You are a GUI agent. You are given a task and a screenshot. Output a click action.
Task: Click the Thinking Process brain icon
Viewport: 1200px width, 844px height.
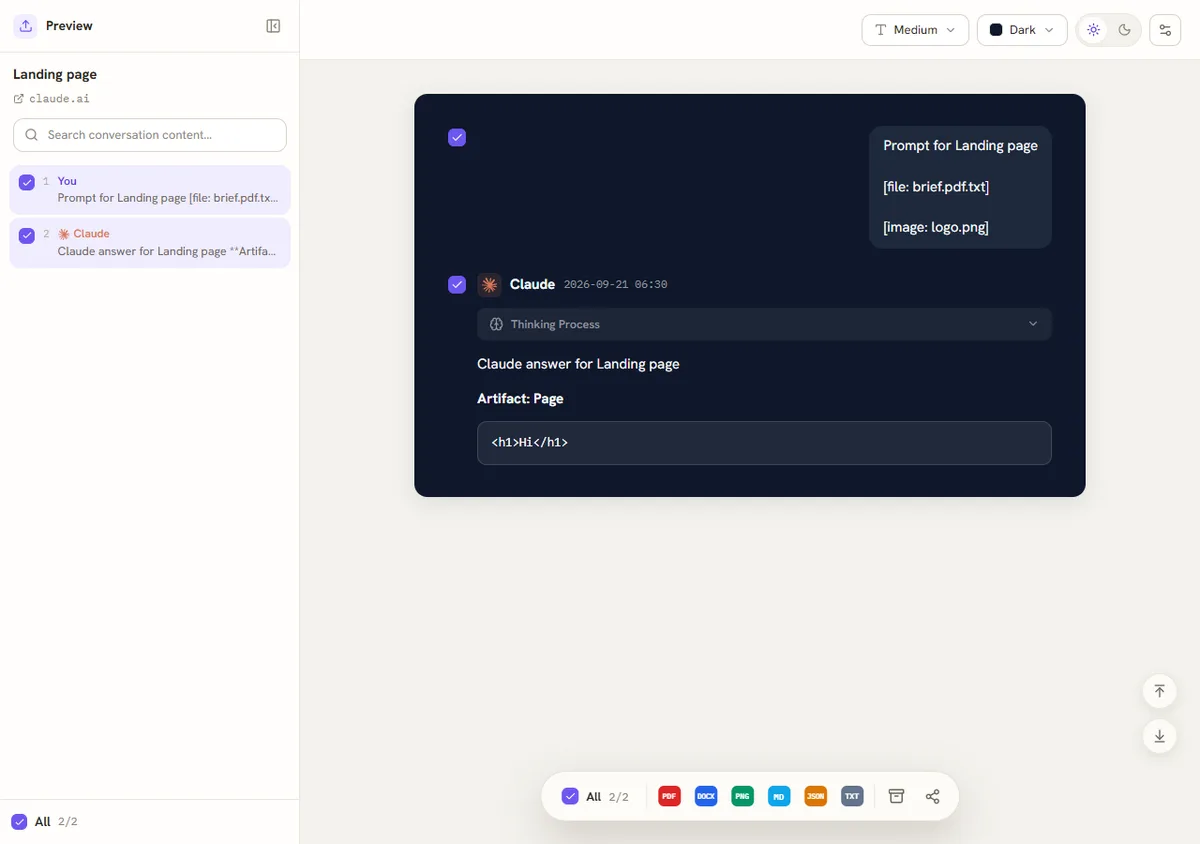click(496, 324)
